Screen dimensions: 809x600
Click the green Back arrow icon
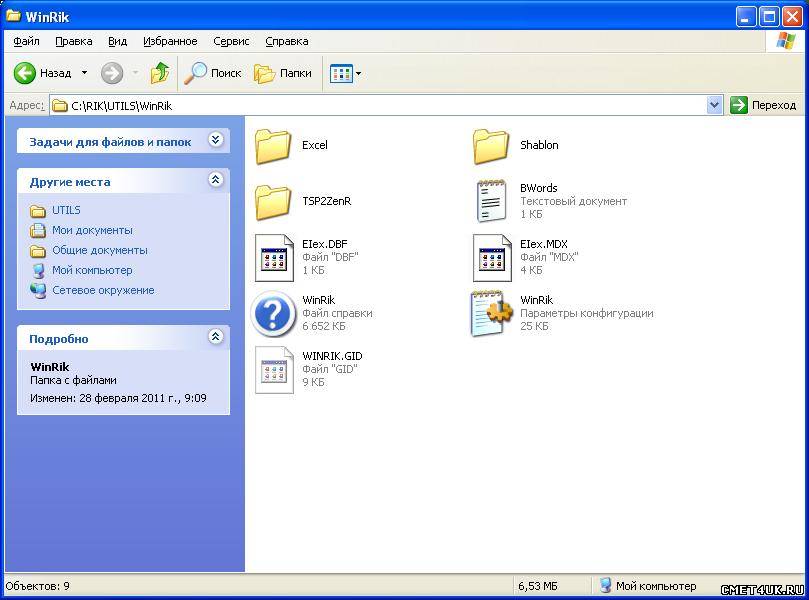click(x=24, y=73)
